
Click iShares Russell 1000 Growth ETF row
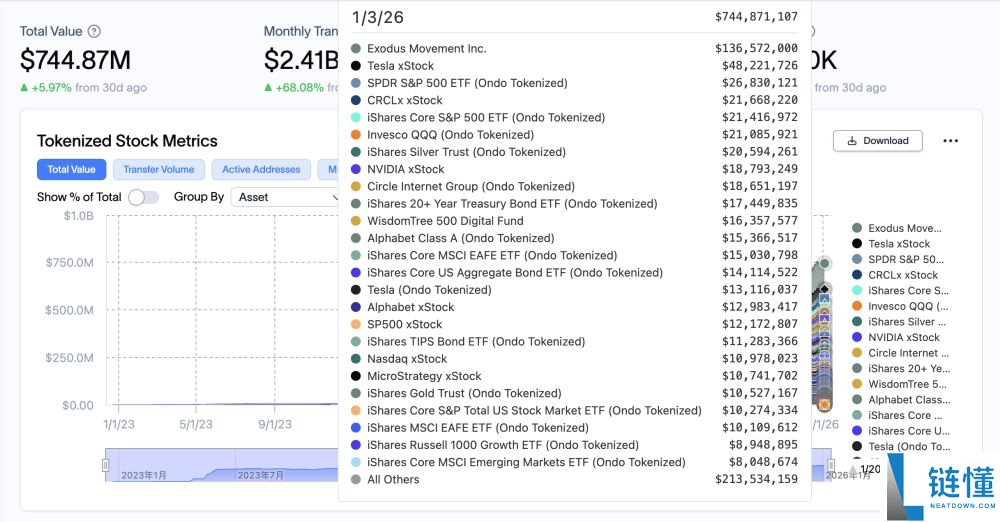(574, 445)
